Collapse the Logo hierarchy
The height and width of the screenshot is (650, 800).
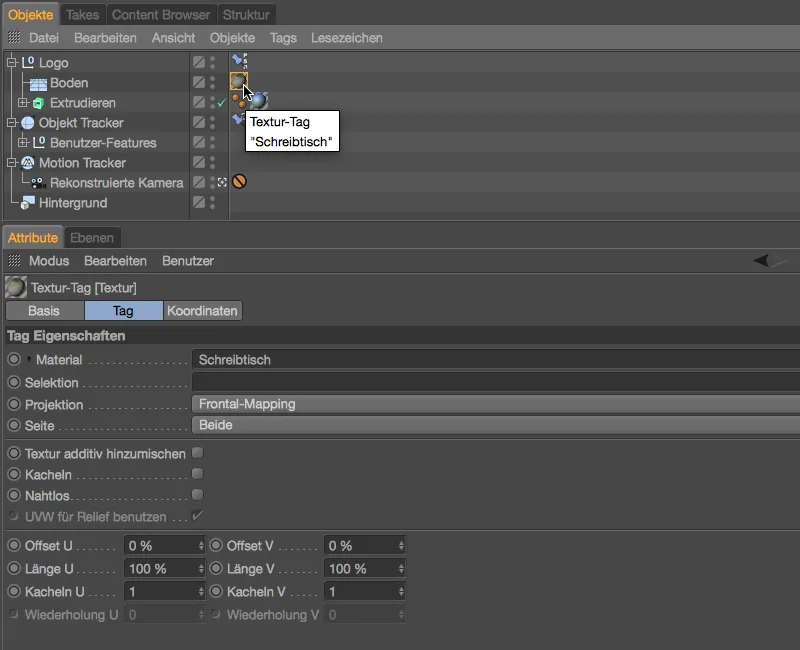11,63
